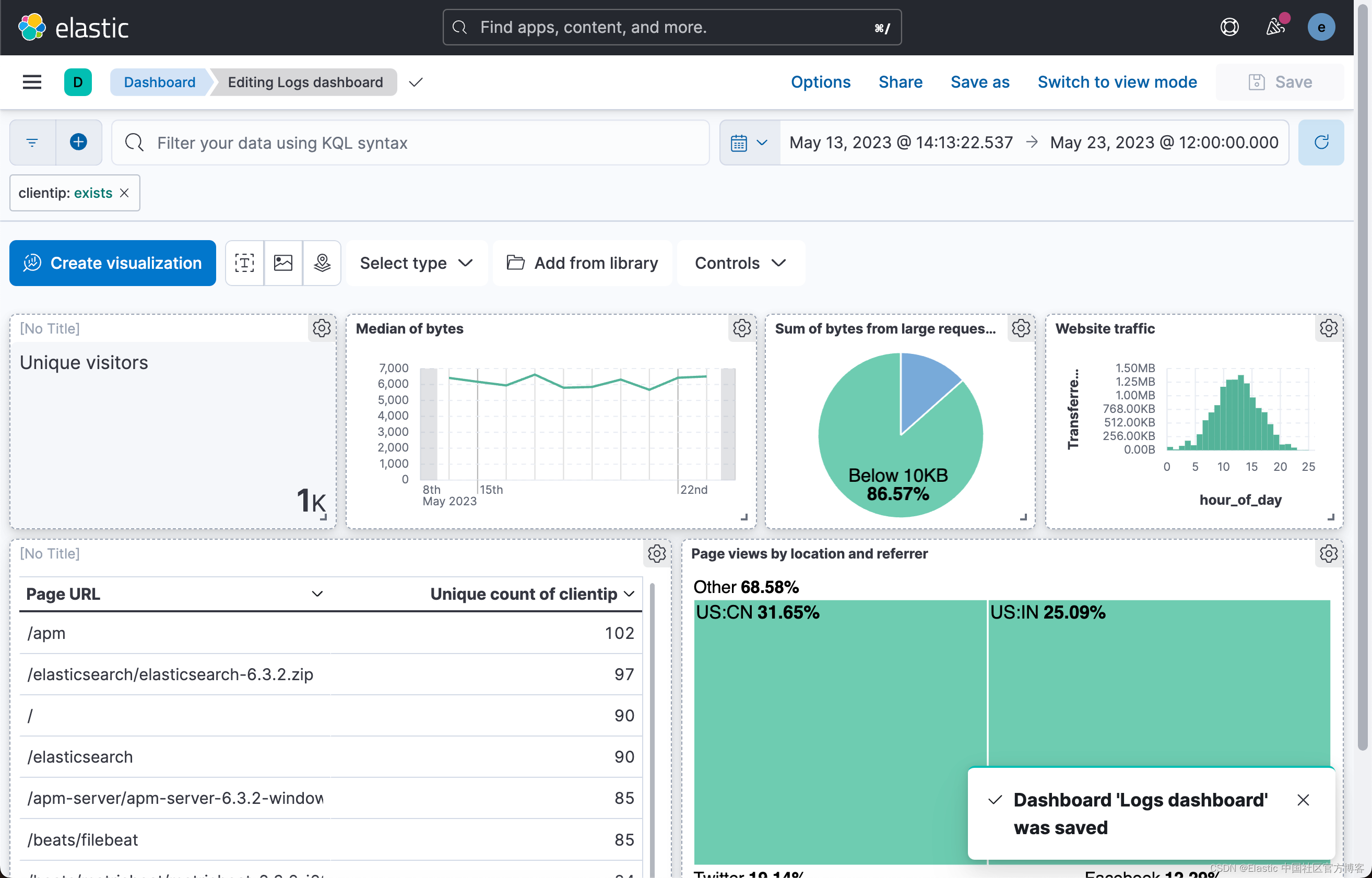Viewport: 1372px width, 878px height.
Task: Toggle the date picker calendar selector
Action: point(747,142)
